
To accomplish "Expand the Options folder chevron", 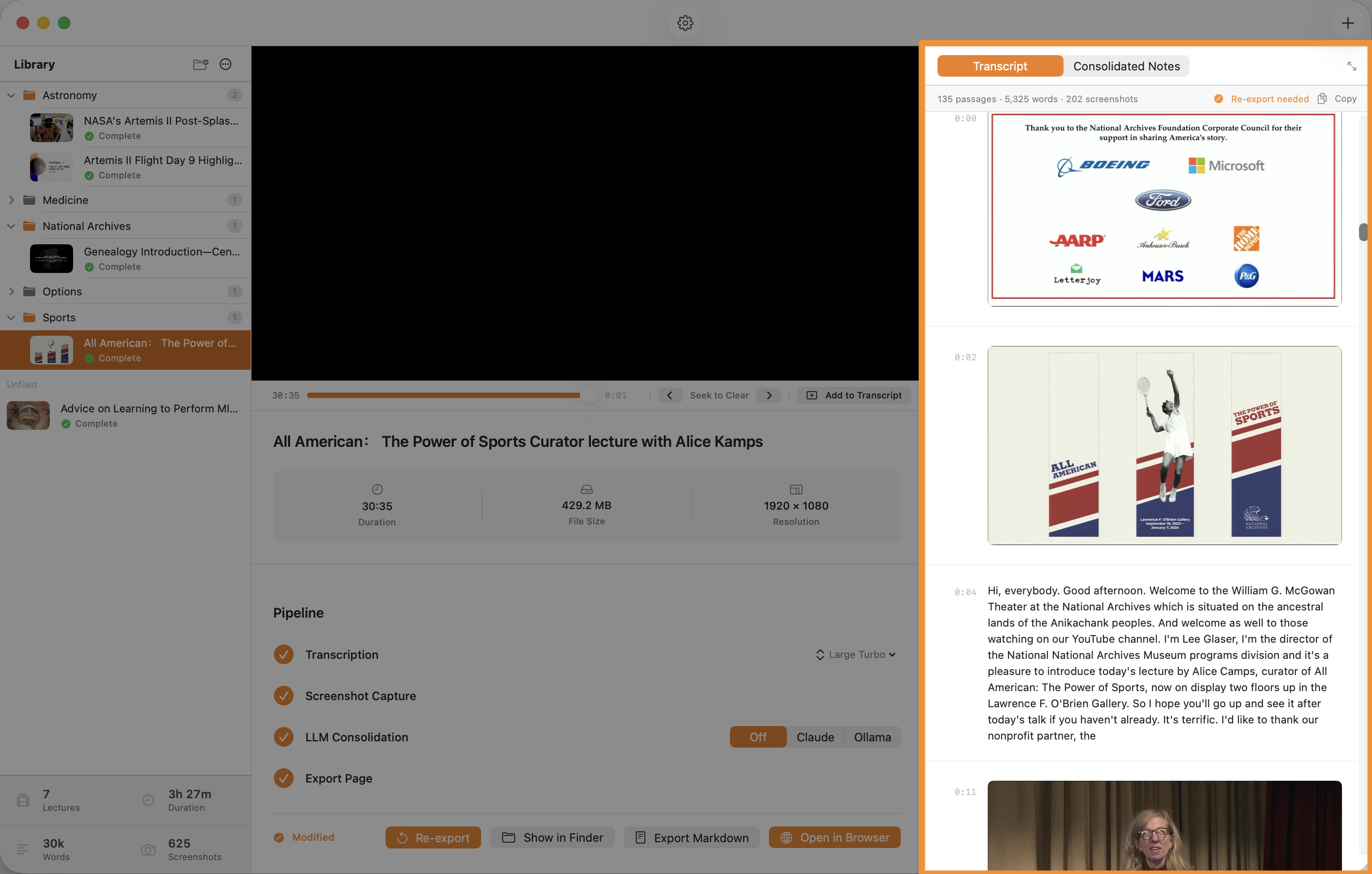I will 11,291.
